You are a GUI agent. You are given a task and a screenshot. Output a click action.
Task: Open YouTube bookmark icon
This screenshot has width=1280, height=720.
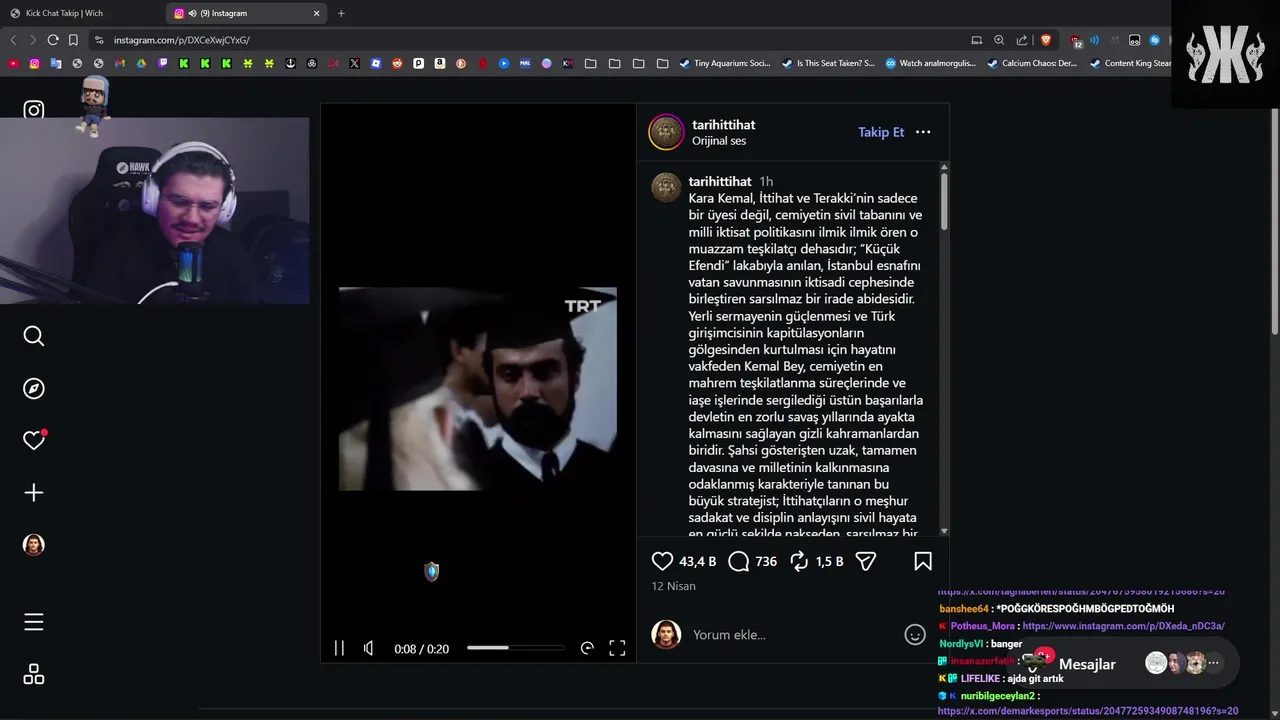click(x=13, y=63)
